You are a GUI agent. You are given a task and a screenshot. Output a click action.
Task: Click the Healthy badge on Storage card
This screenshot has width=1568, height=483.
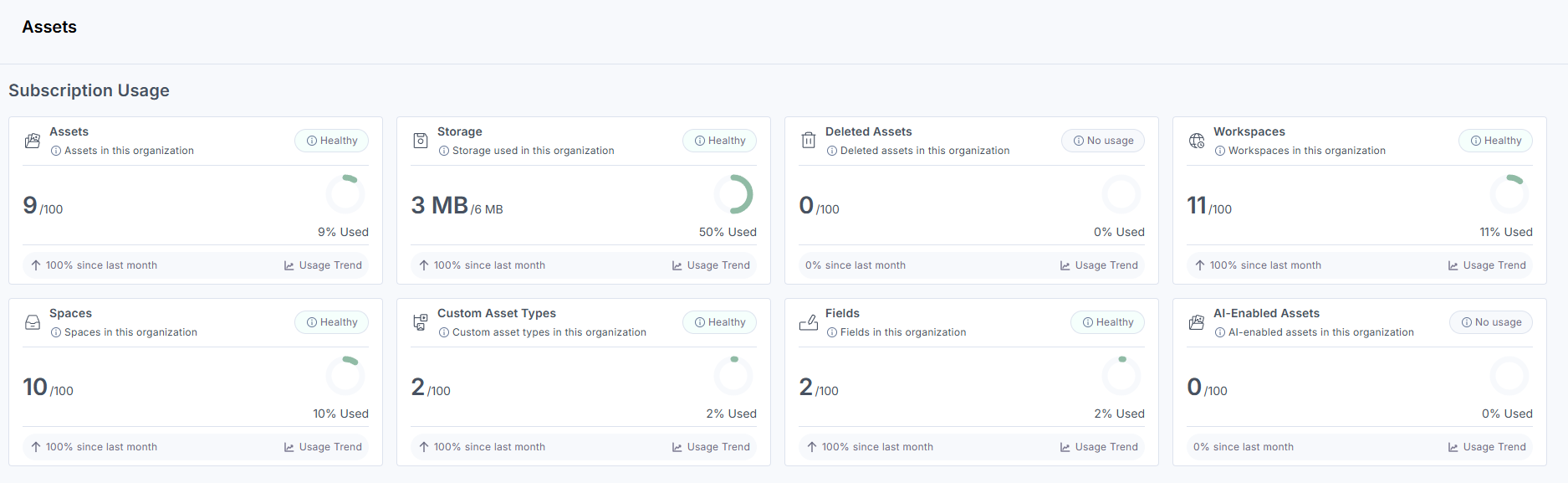pos(720,141)
